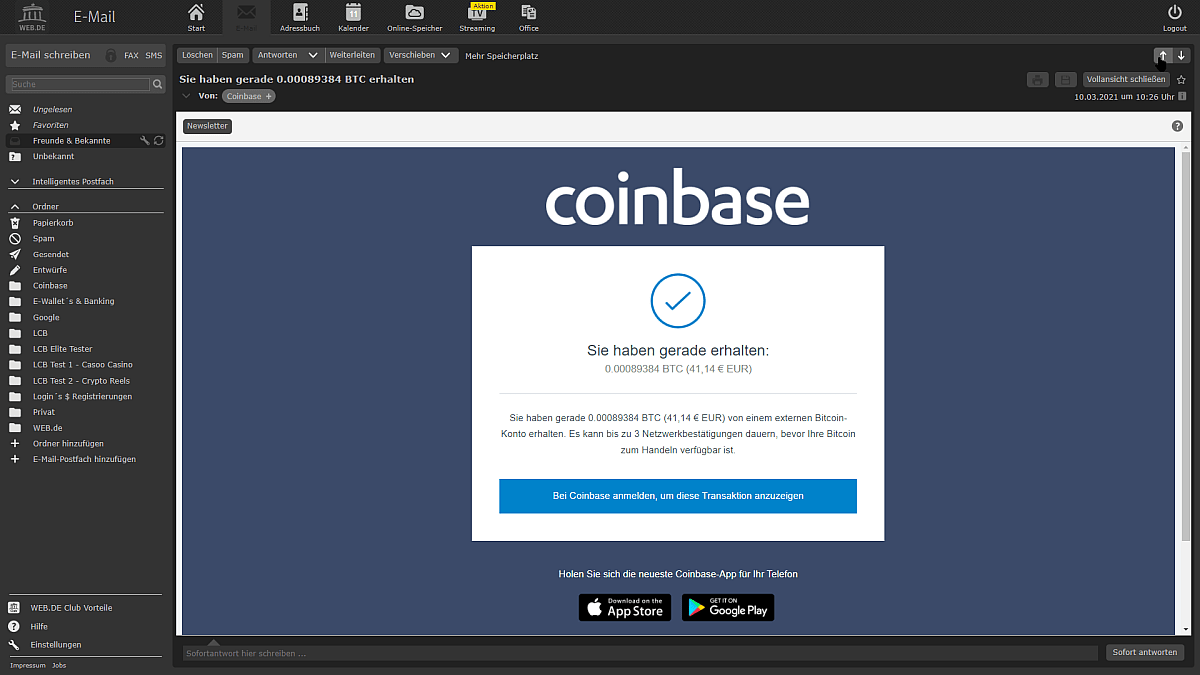Viewport: 1200px width, 675px height.
Task: Click the search magnifier icon
Action: pyautogui.click(x=157, y=85)
